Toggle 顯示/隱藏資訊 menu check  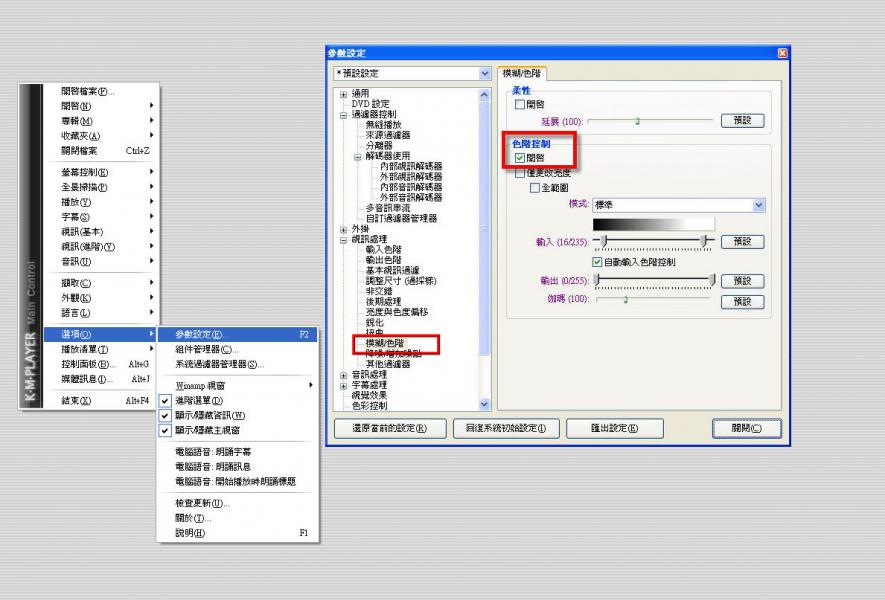pos(165,415)
